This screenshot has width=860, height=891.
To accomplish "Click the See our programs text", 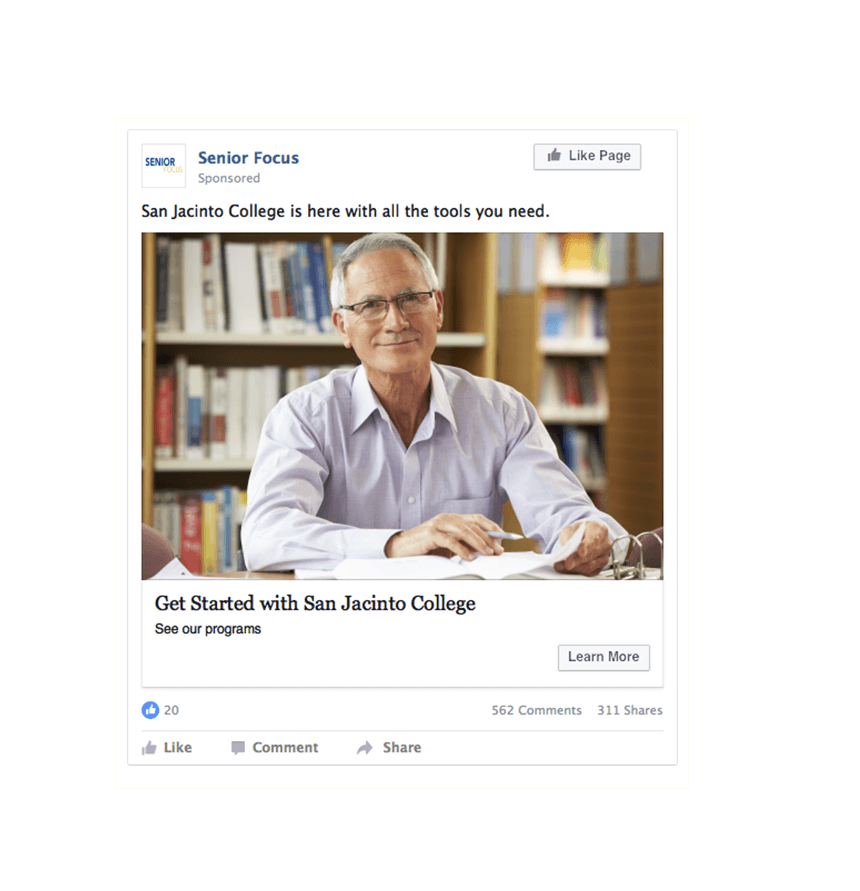I will (208, 629).
